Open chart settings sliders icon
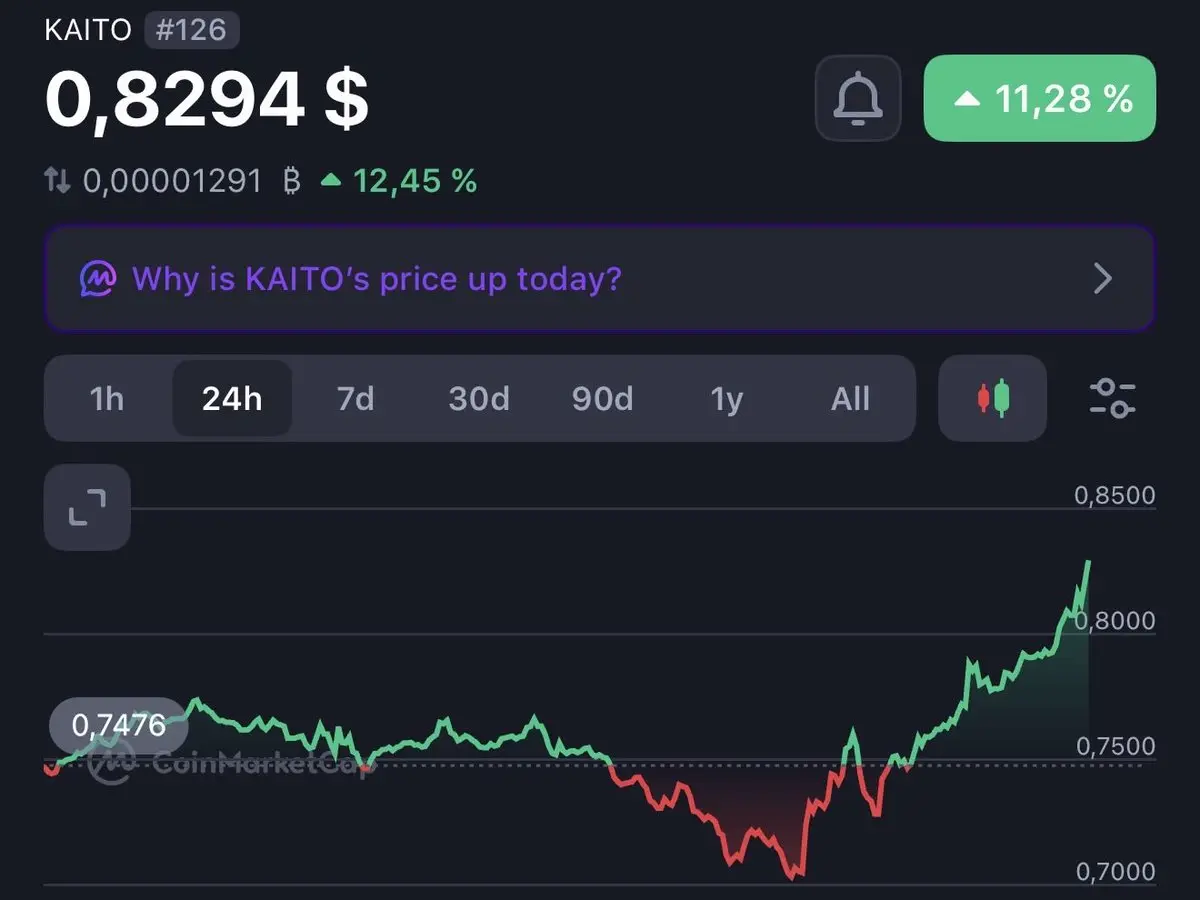Image resolution: width=1200 pixels, height=900 pixels. (1112, 398)
